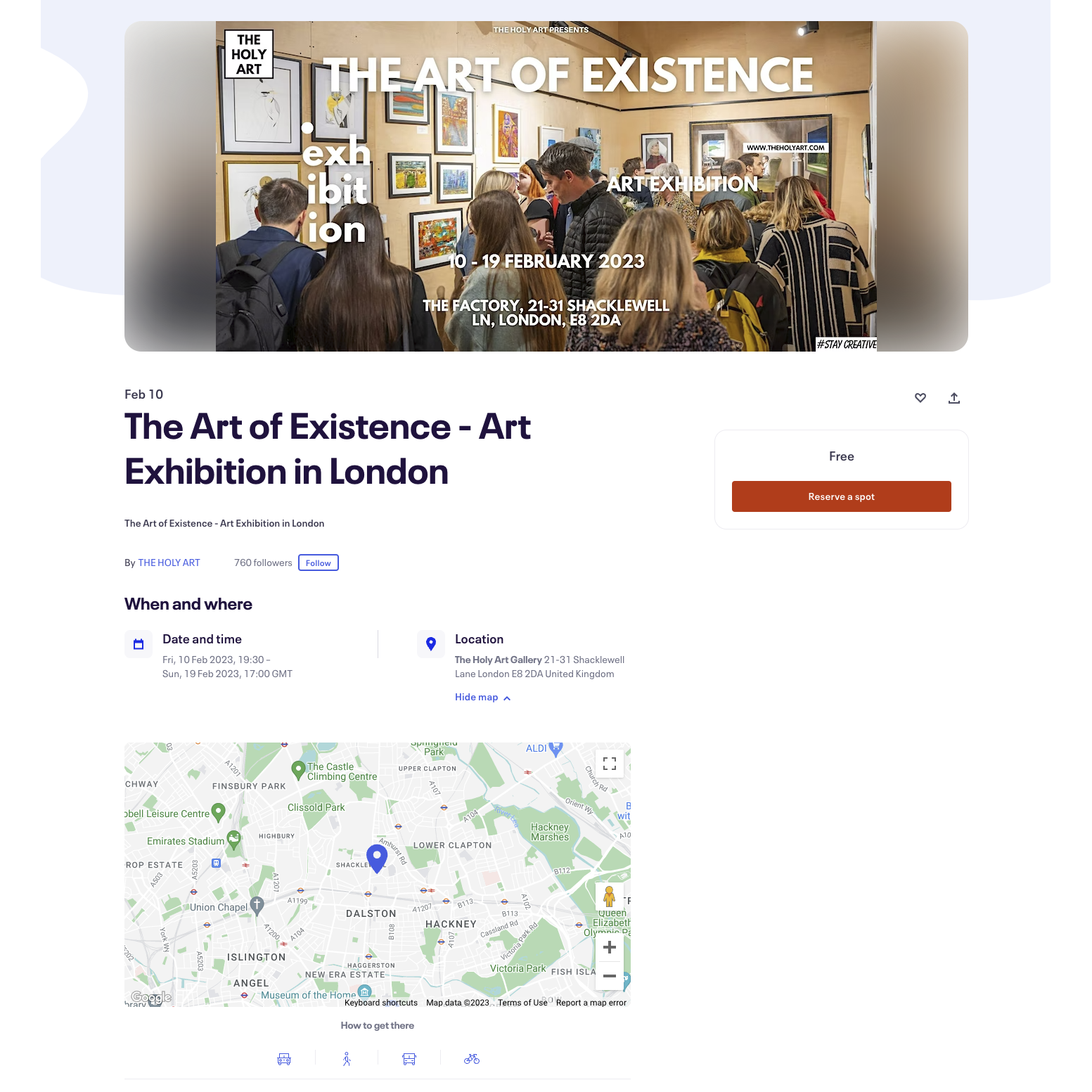The width and height of the screenshot is (1092, 1092).
Task: Choose driving directions car icon
Action: [284, 1059]
